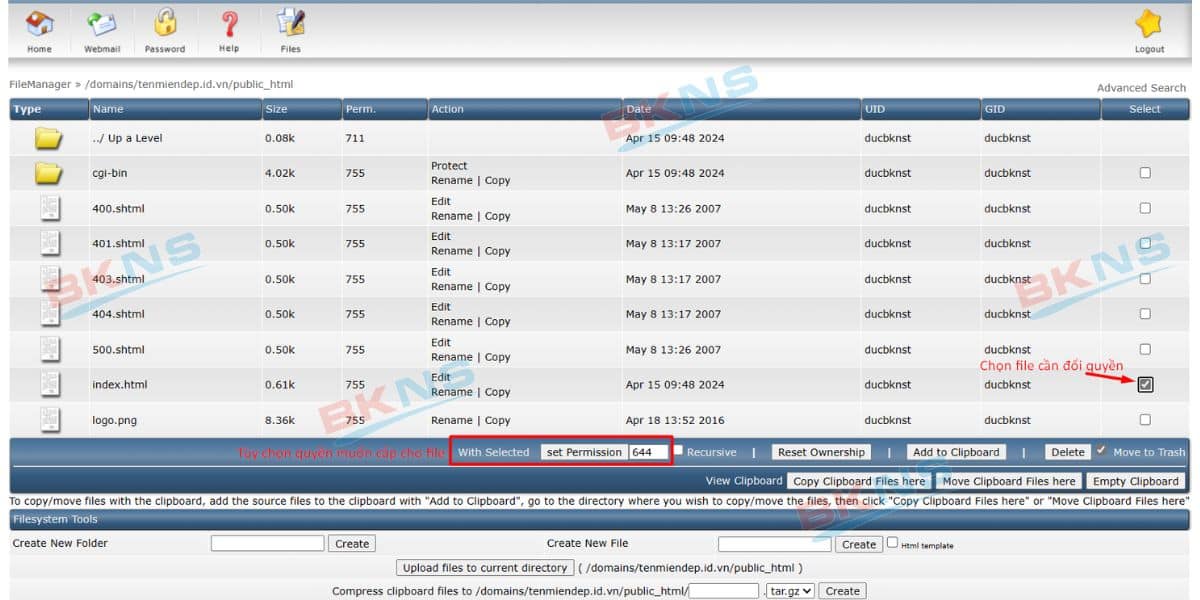Open Webmail from the top icon bar
1200x600 pixels.
[x=101, y=22]
